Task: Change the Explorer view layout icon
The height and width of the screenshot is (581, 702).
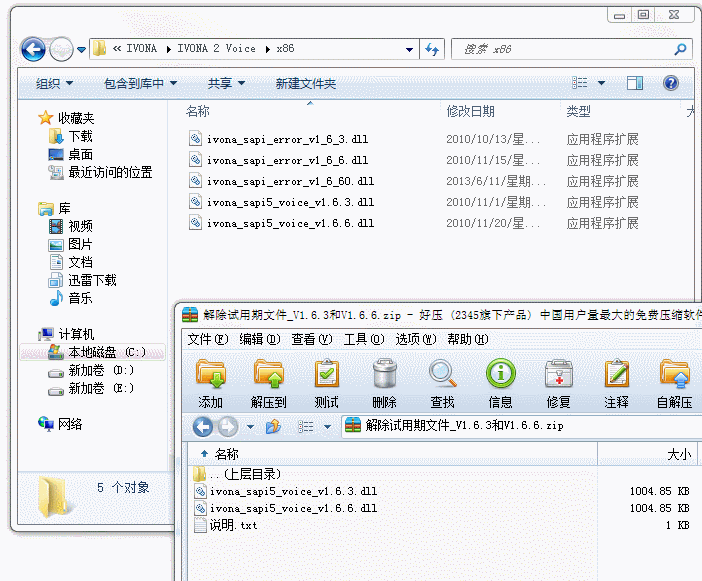Action: (x=580, y=83)
